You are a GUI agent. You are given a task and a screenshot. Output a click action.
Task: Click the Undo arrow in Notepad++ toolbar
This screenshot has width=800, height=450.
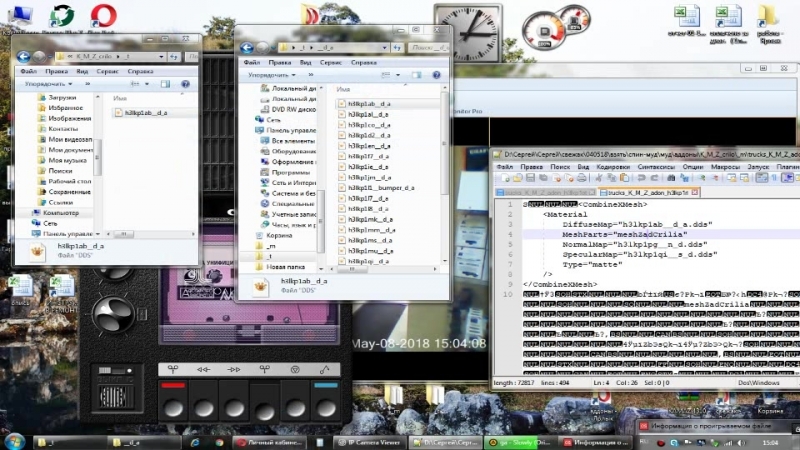(641, 178)
